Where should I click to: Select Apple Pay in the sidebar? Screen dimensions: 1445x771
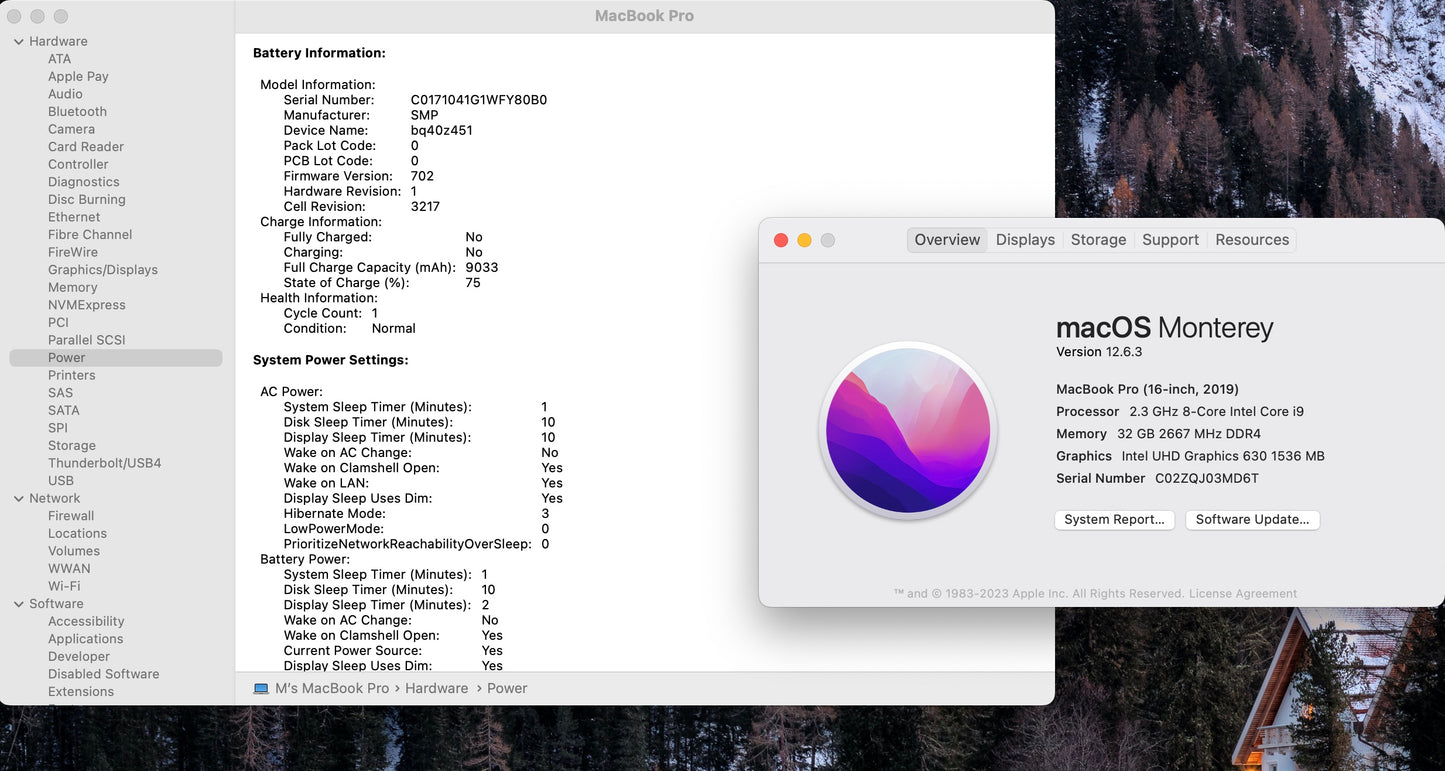78,76
